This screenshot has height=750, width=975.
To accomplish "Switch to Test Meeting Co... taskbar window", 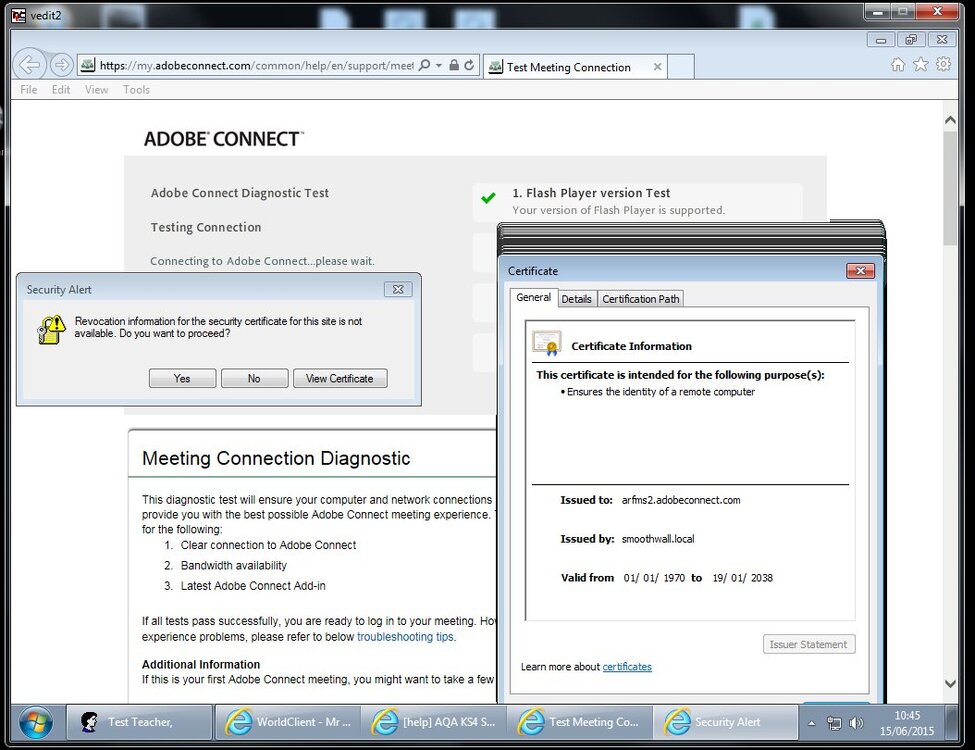I will 580,722.
